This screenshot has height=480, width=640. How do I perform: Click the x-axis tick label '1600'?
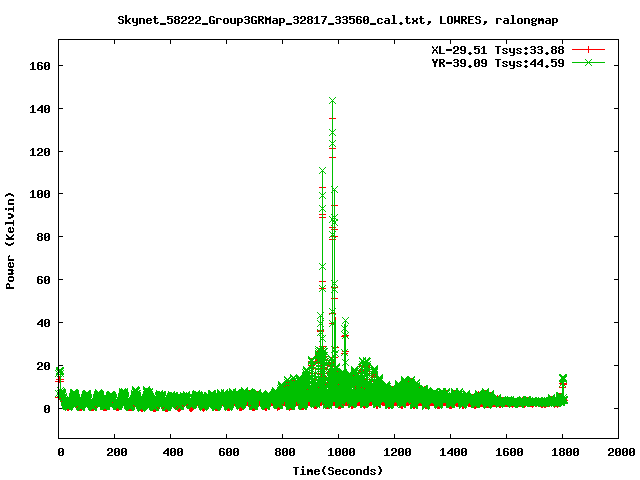pos(509,452)
